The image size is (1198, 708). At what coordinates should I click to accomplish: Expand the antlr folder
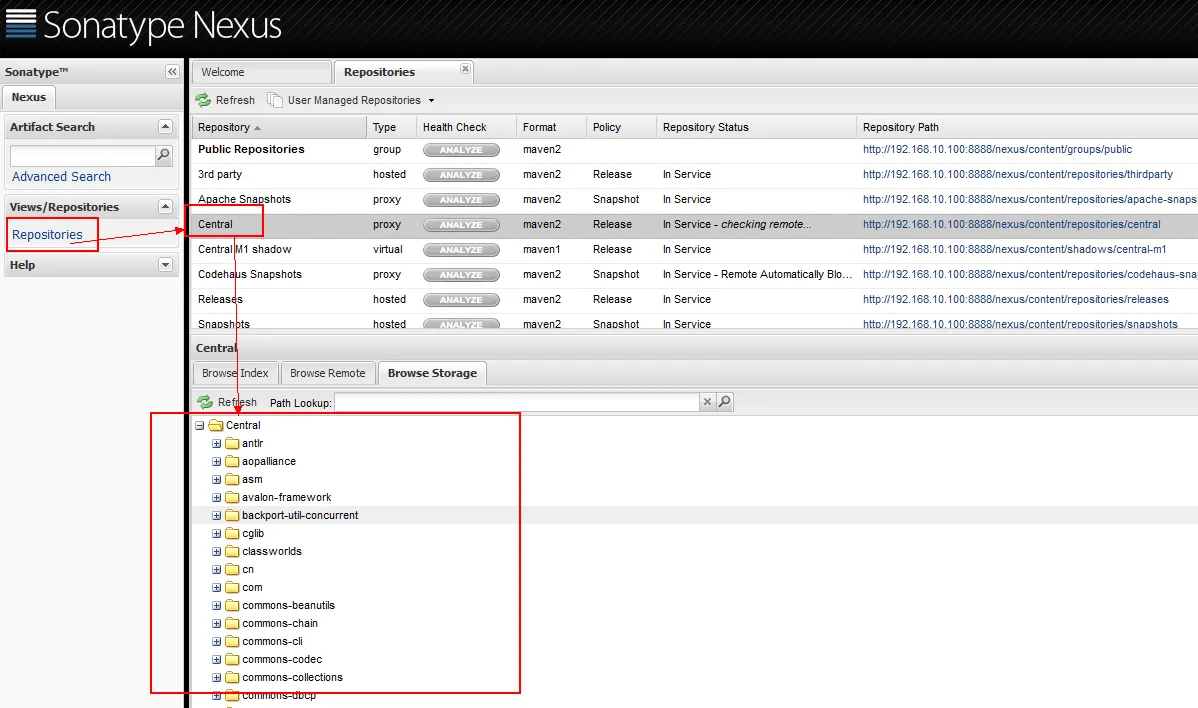coord(216,443)
